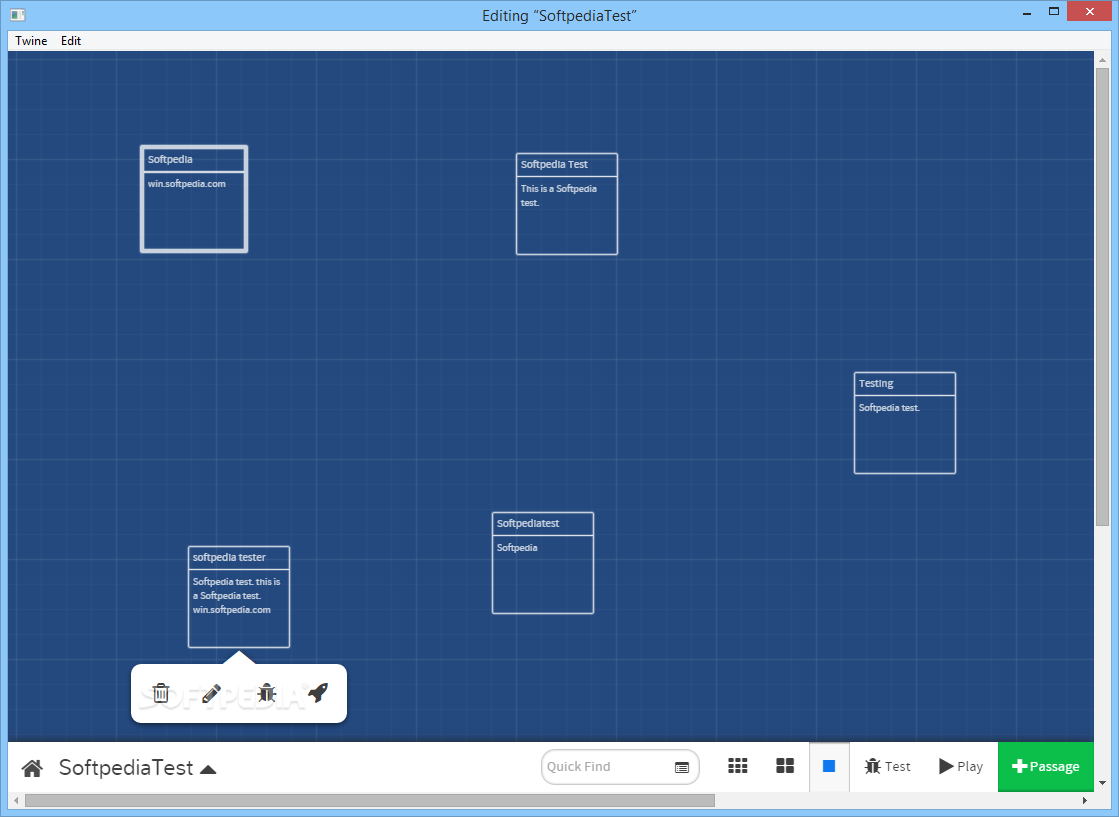Select the Softpedia Test passage

567,204
